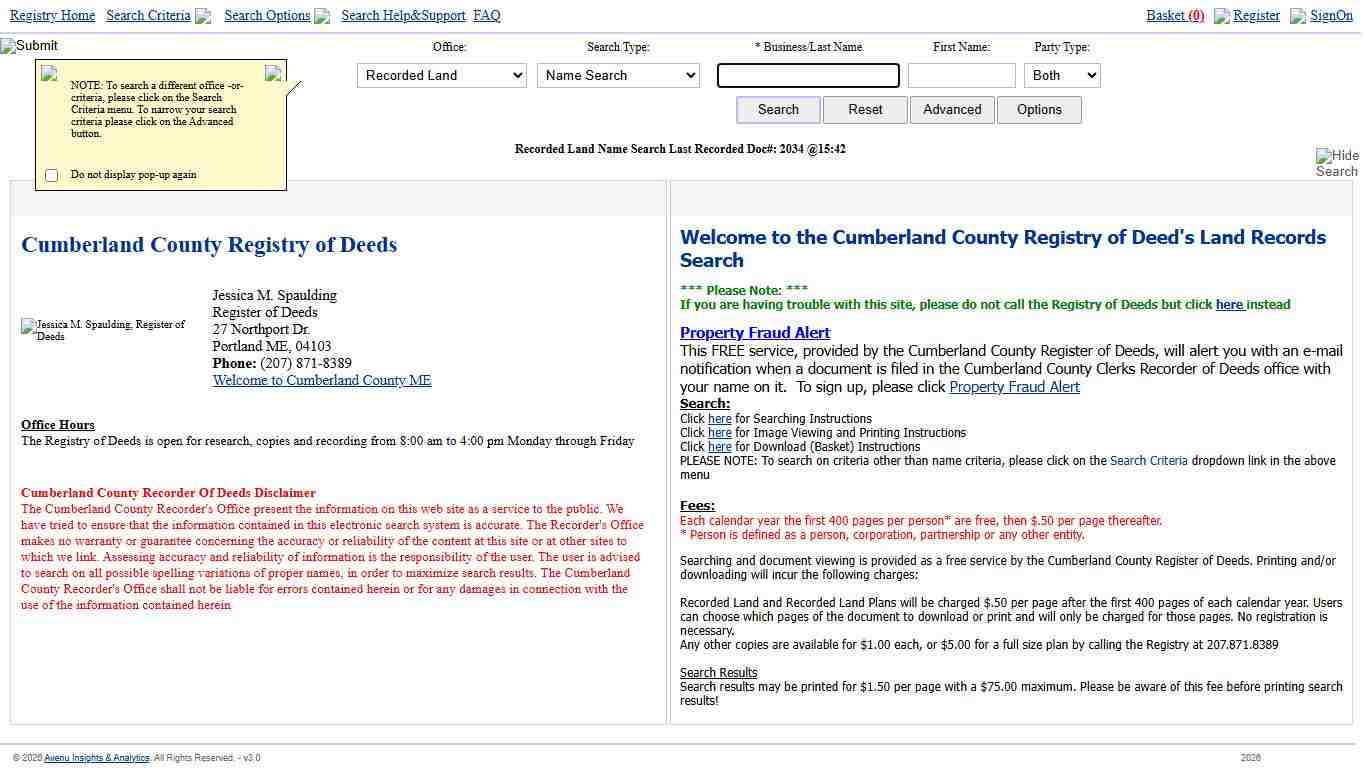The height and width of the screenshot is (768, 1366).
Task: Close the yellow note pop-up via its top-right icon
Action: tap(273, 73)
